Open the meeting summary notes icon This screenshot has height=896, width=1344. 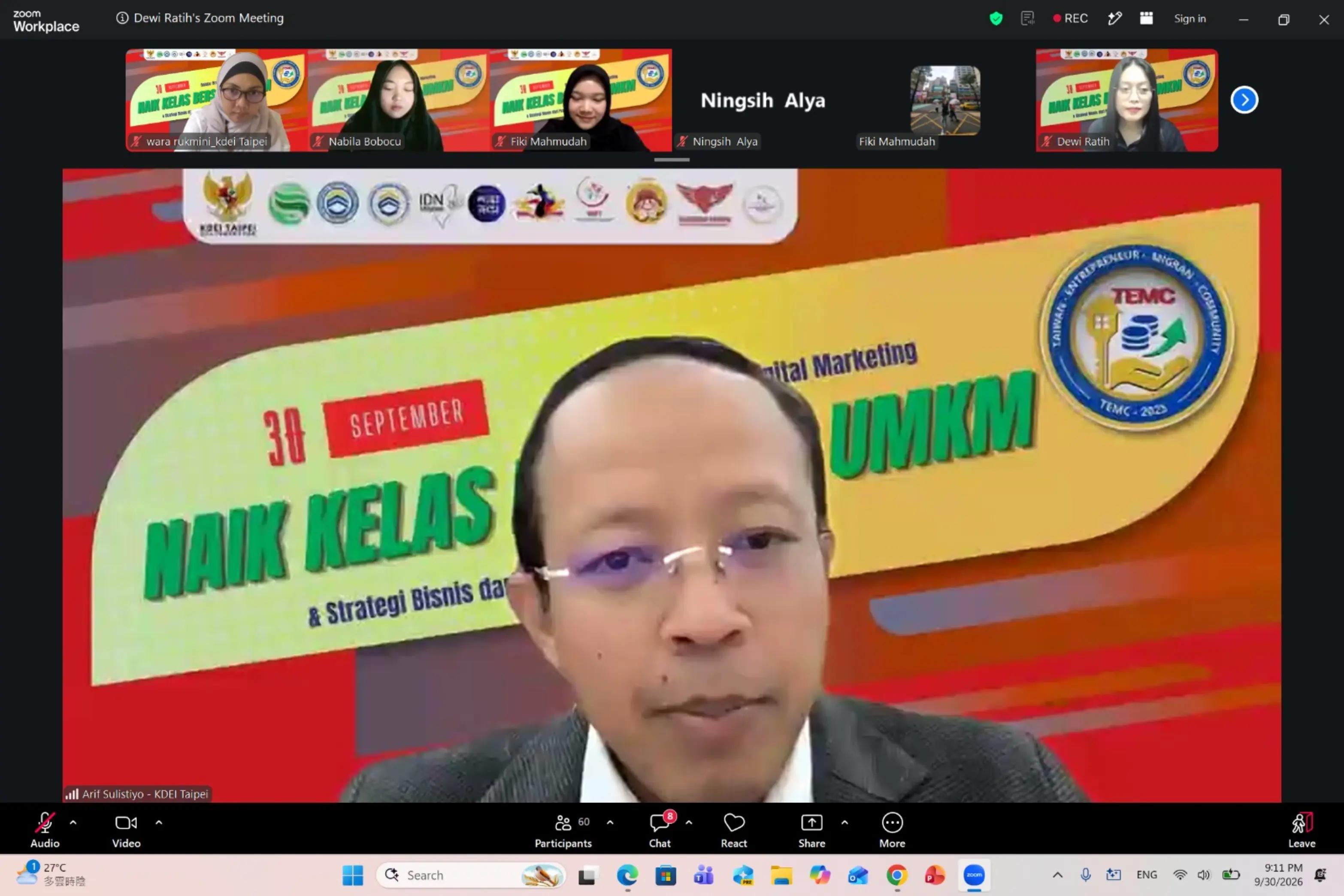tap(1027, 18)
